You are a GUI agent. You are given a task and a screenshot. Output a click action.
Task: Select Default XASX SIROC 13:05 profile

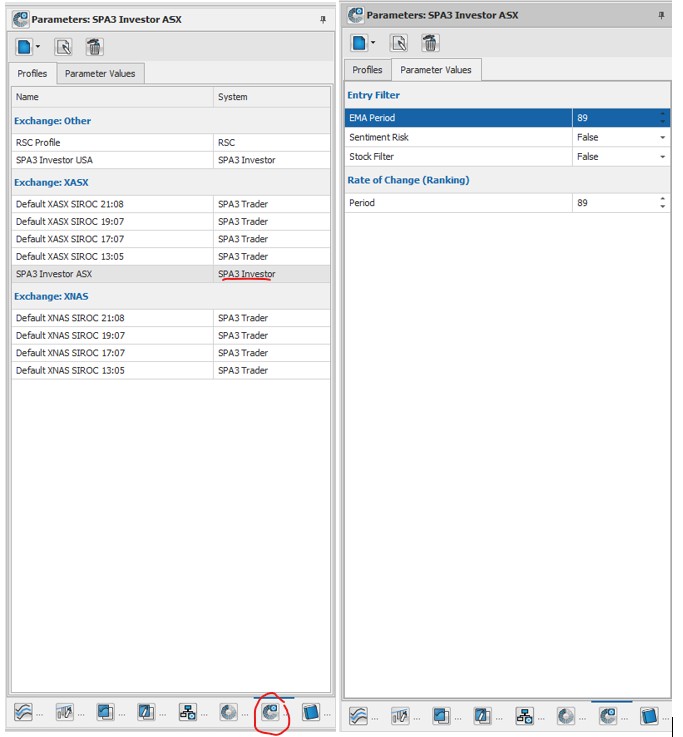[x=171, y=256]
